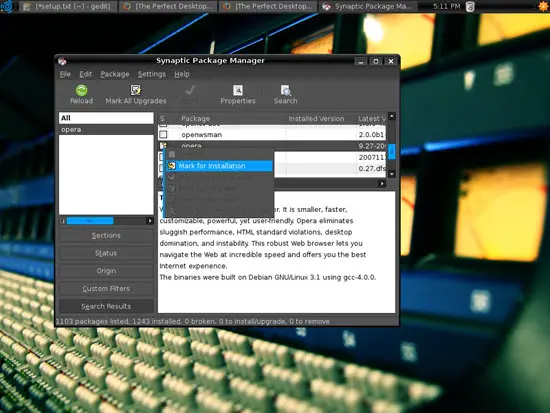
Task: Click the Mark All Upgrades icon
Action: [x=135, y=90]
